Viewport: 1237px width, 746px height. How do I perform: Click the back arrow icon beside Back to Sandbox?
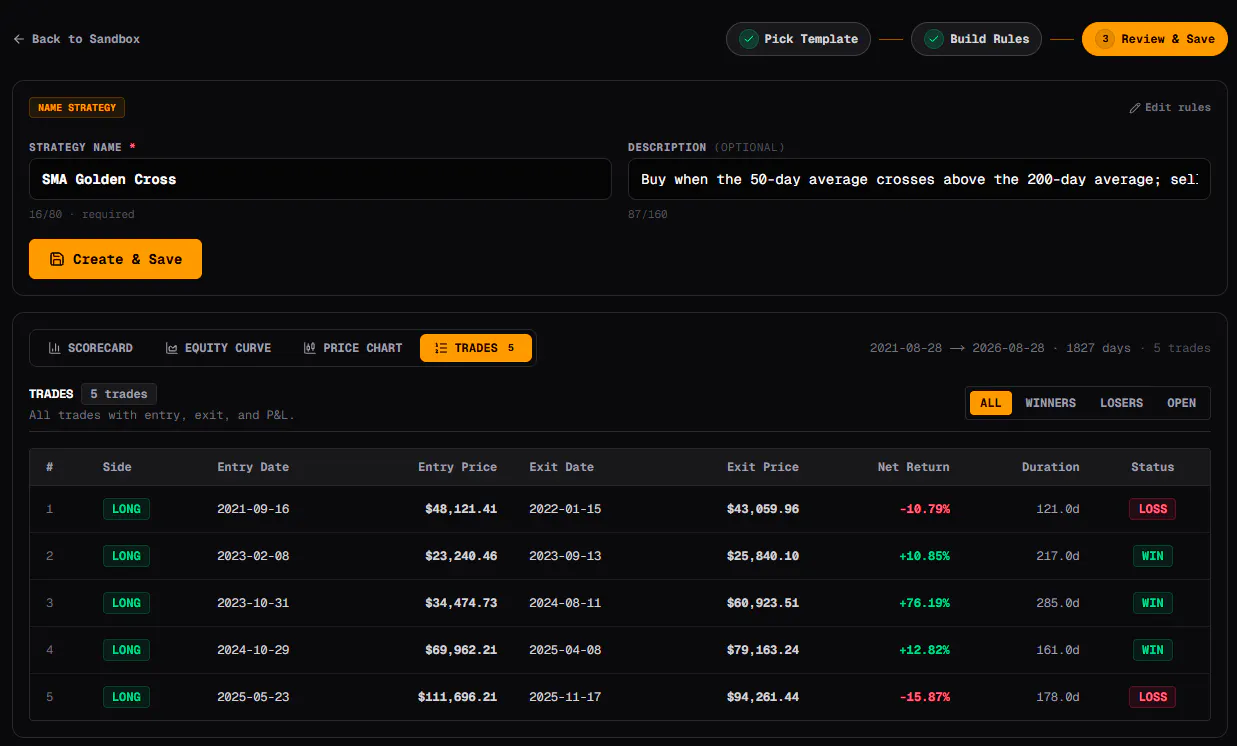18,39
